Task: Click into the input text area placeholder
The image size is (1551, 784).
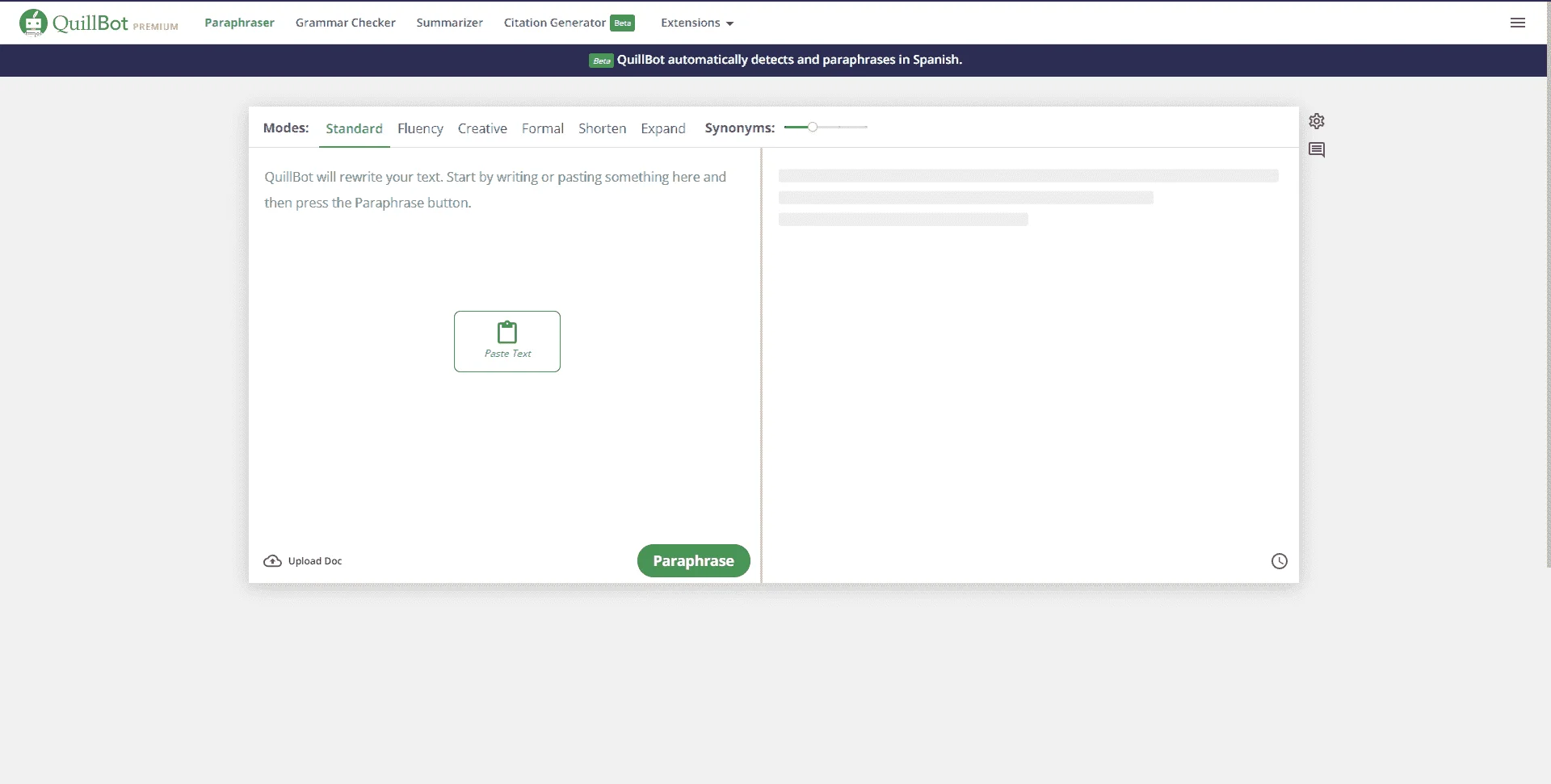Action: (495, 190)
